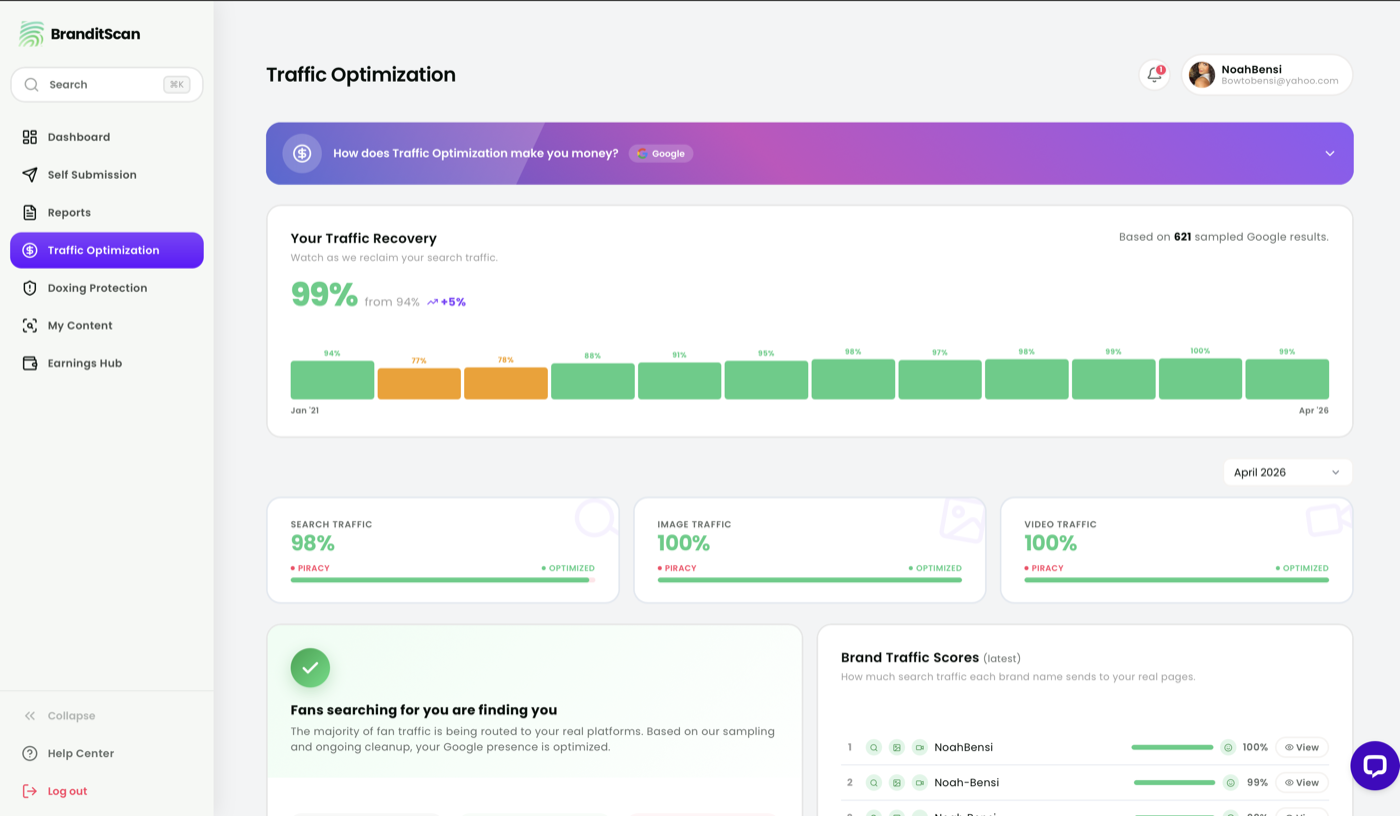Open the April 2026 month dropdown

[x=1287, y=472]
